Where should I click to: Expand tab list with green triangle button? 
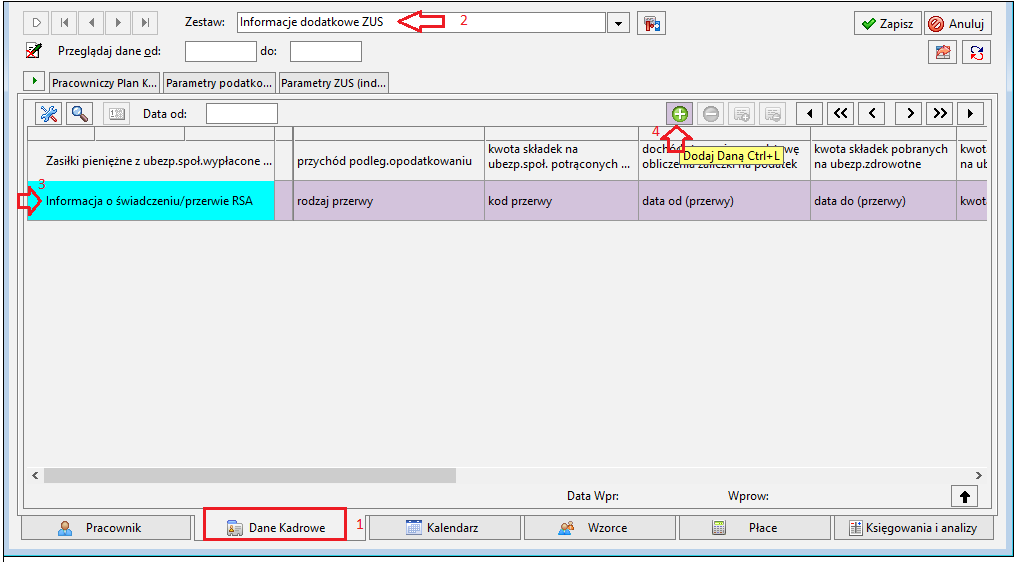(34, 81)
